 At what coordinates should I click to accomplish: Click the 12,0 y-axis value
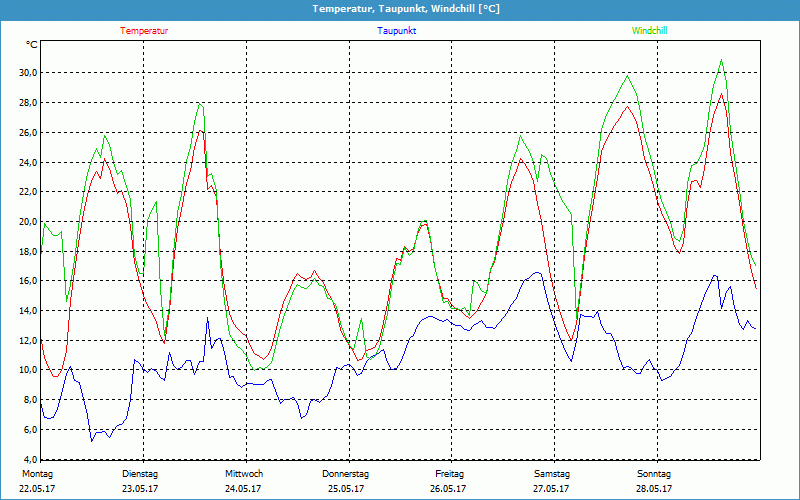(29, 340)
